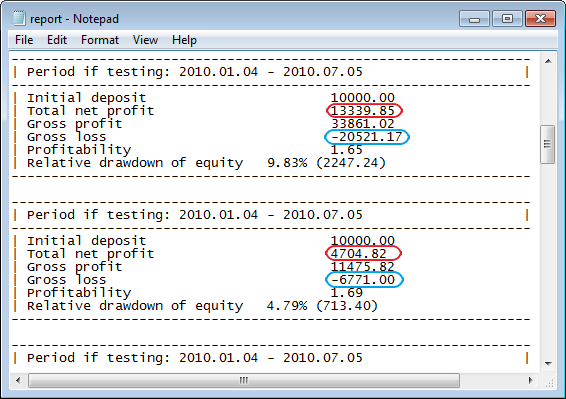Viewport: 566px width, 399px height.
Task: Click the horizontal scrollbar right arrow
Action: pyautogui.click(x=531, y=380)
